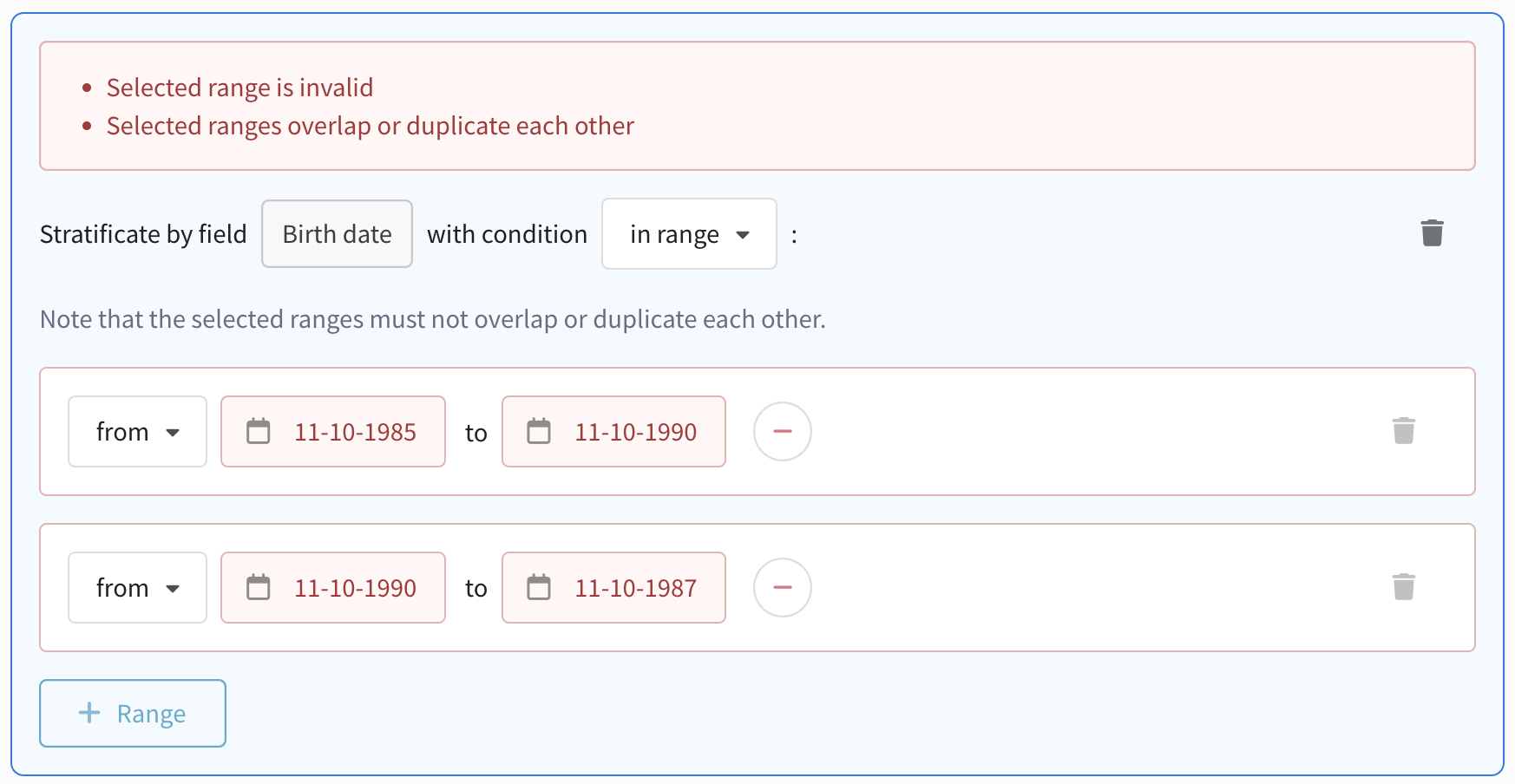Click the plus icon in Range button

(x=89, y=713)
